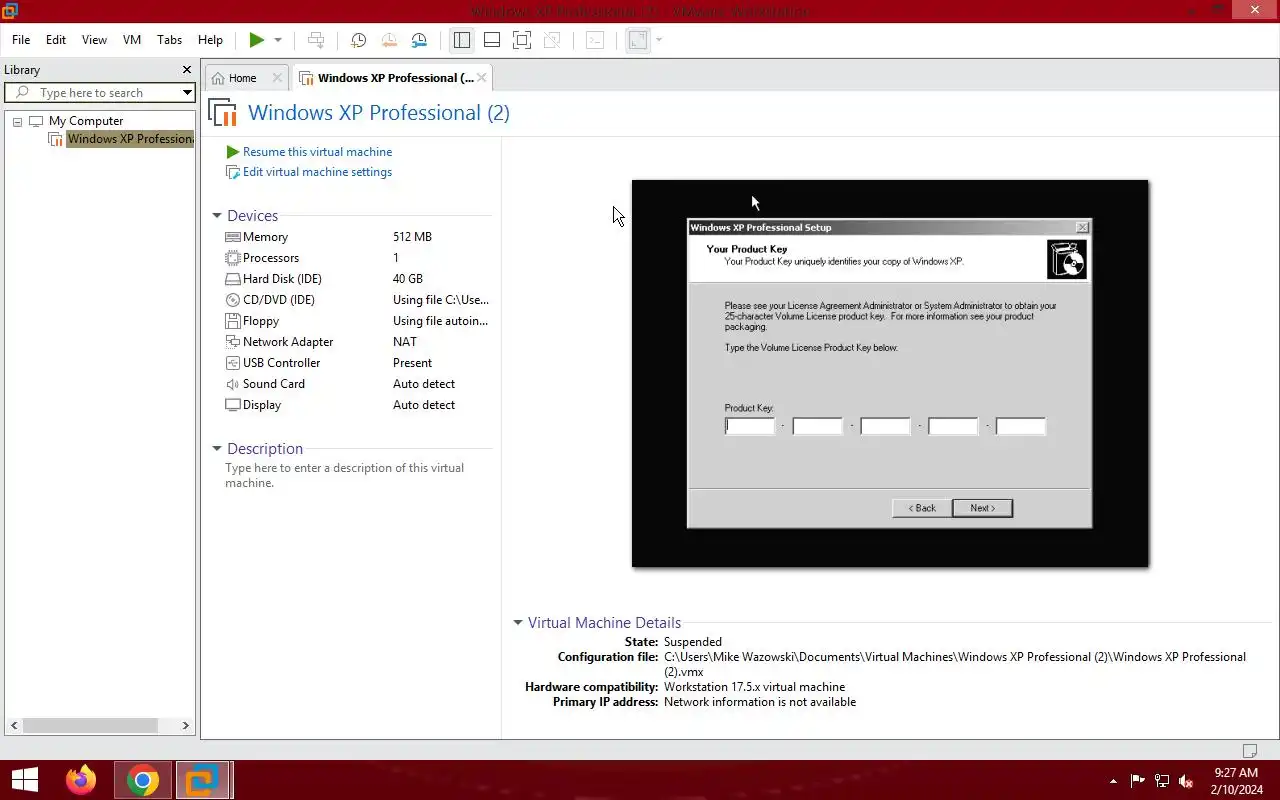
Task: Select My Computer in the Library tree
Action: coord(86,121)
